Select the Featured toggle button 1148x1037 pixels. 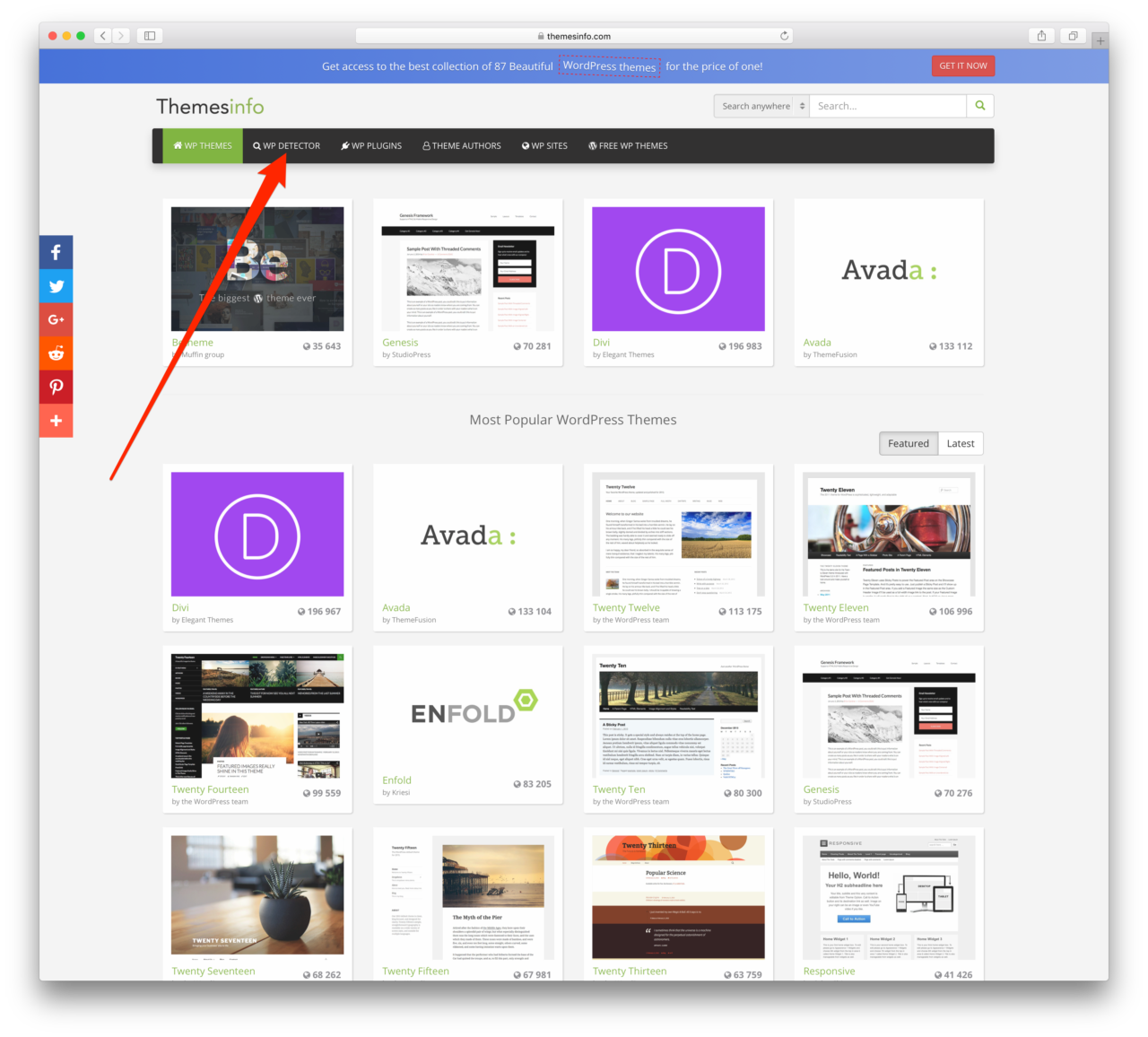coord(909,443)
